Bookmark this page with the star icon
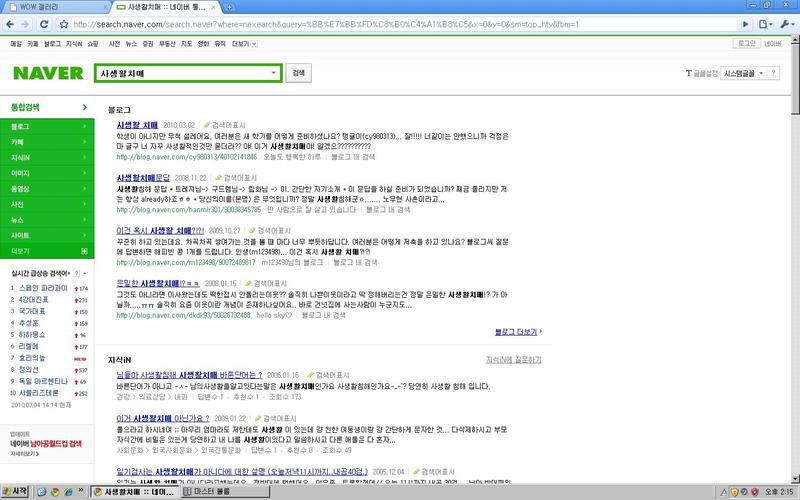This screenshot has width=800, height=500. (64, 24)
